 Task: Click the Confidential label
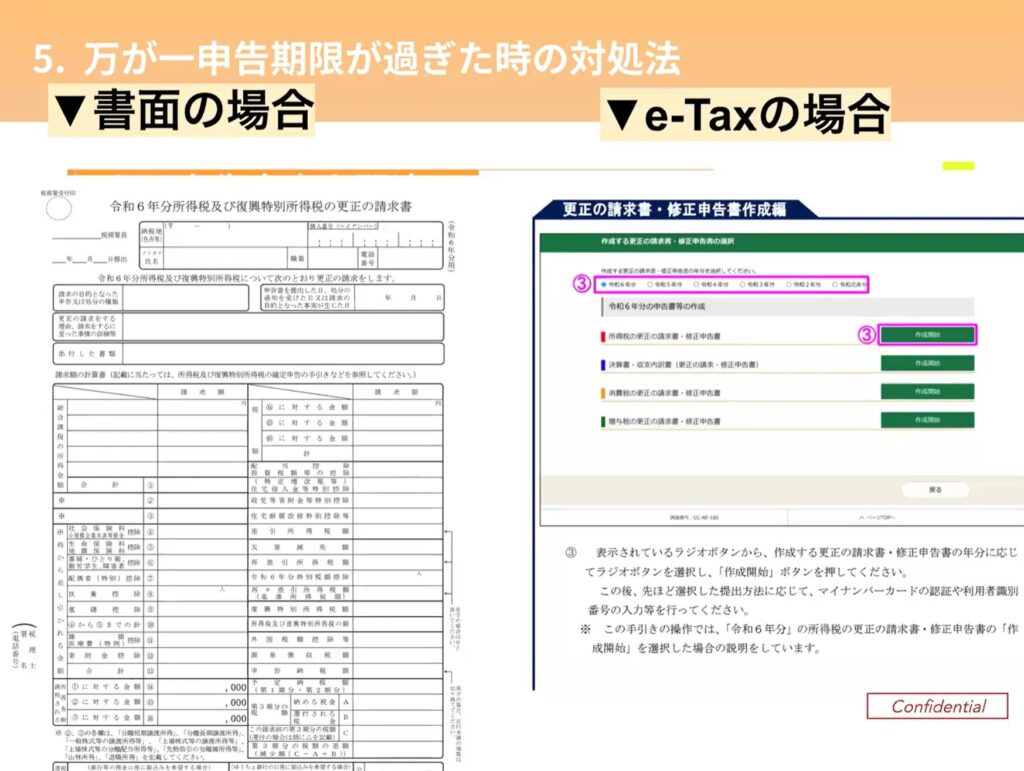(938, 706)
